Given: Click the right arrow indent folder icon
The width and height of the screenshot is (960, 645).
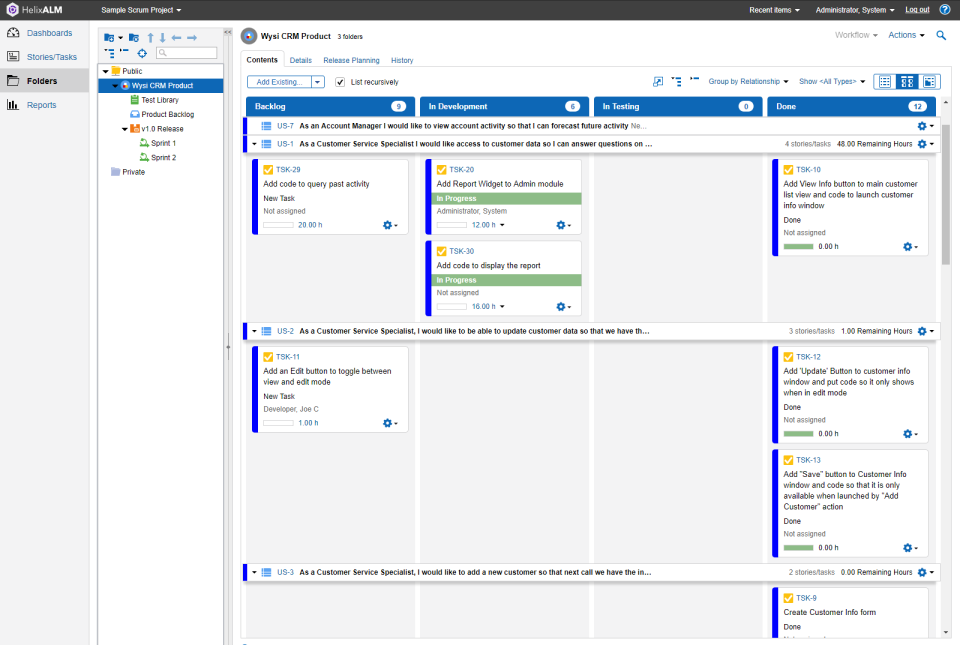Looking at the screenshot, I should coord(192,38).
